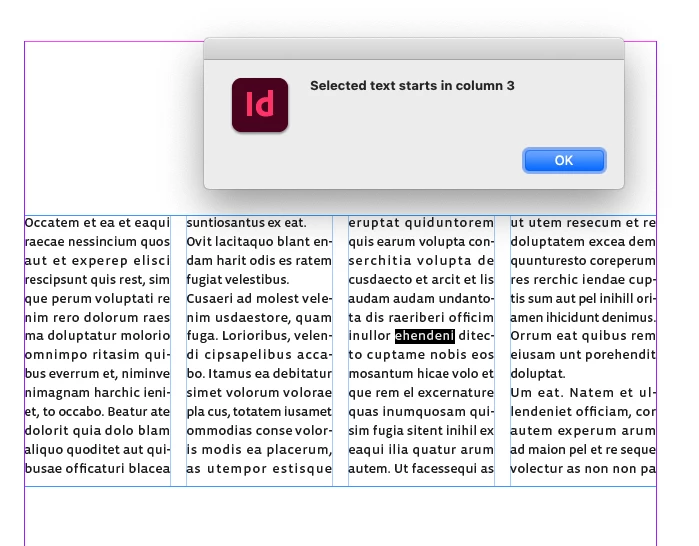
Task: Click the line 'busae officaturi blacea'
Action: (98, 468)
